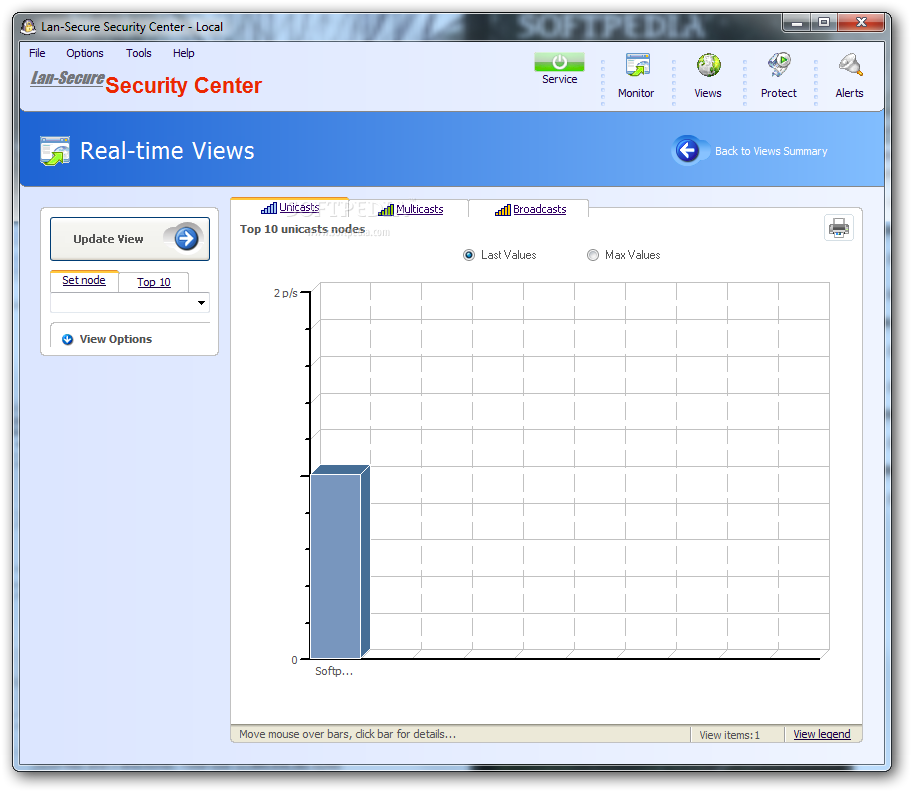
Task: Click the printer icon to print chart
Action: click(x=839, y=228)
